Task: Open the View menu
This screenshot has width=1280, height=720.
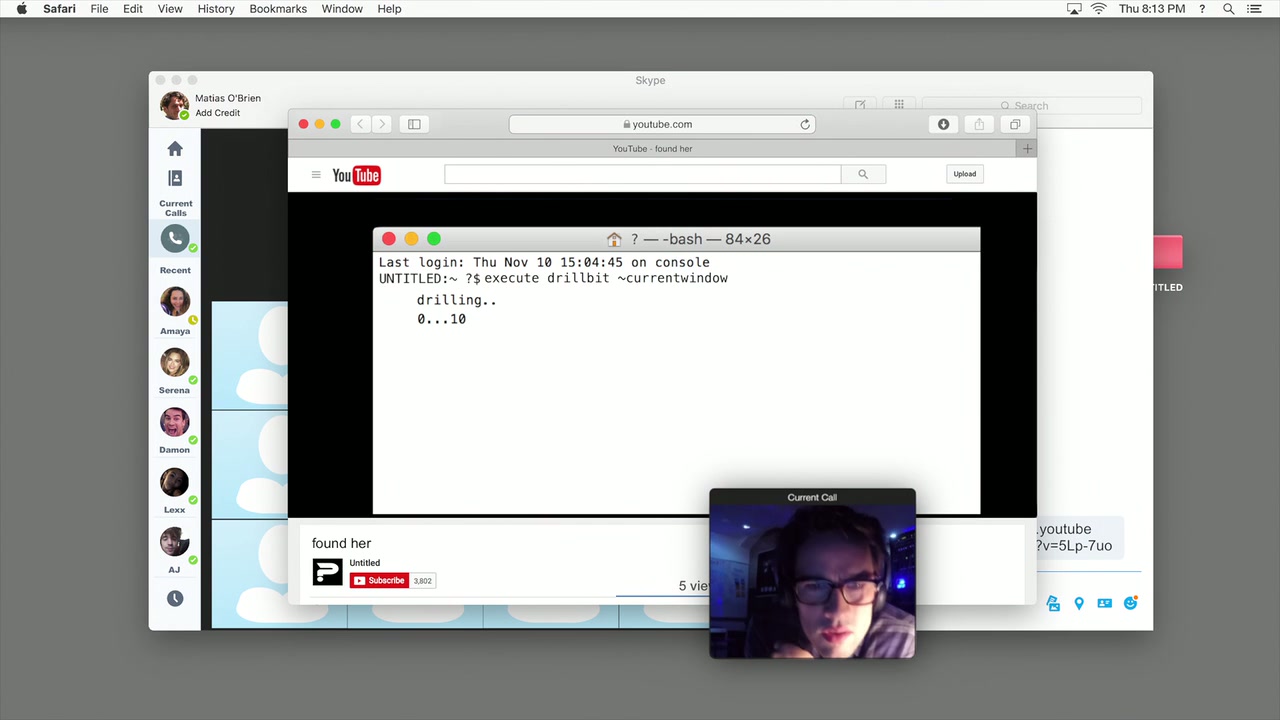Action: coord(170,9)
